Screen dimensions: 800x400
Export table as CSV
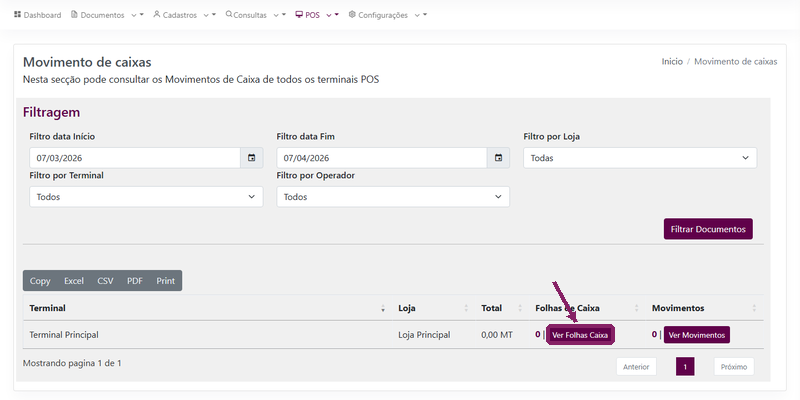[x=105, y=281]
